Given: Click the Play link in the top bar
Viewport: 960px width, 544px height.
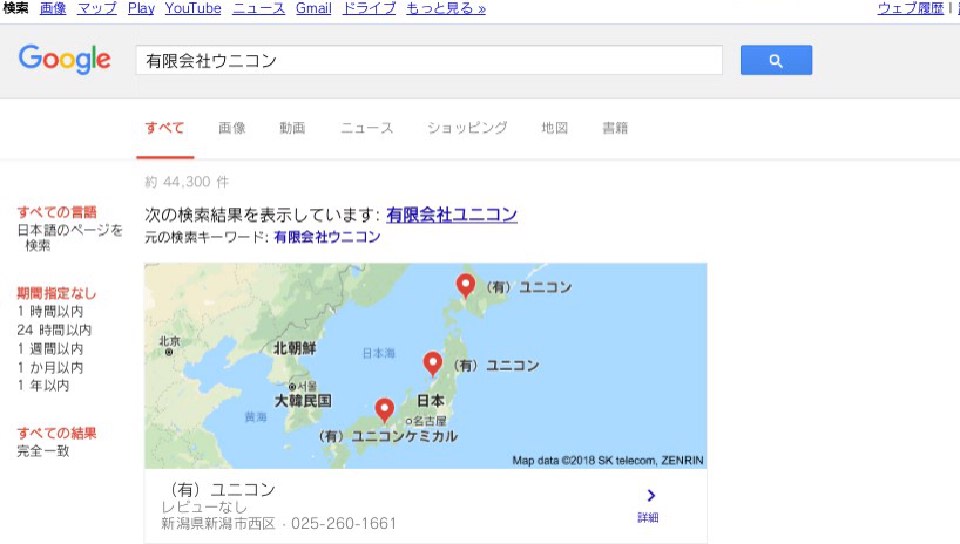Looking at the screenshot, I should pos(141,8).
